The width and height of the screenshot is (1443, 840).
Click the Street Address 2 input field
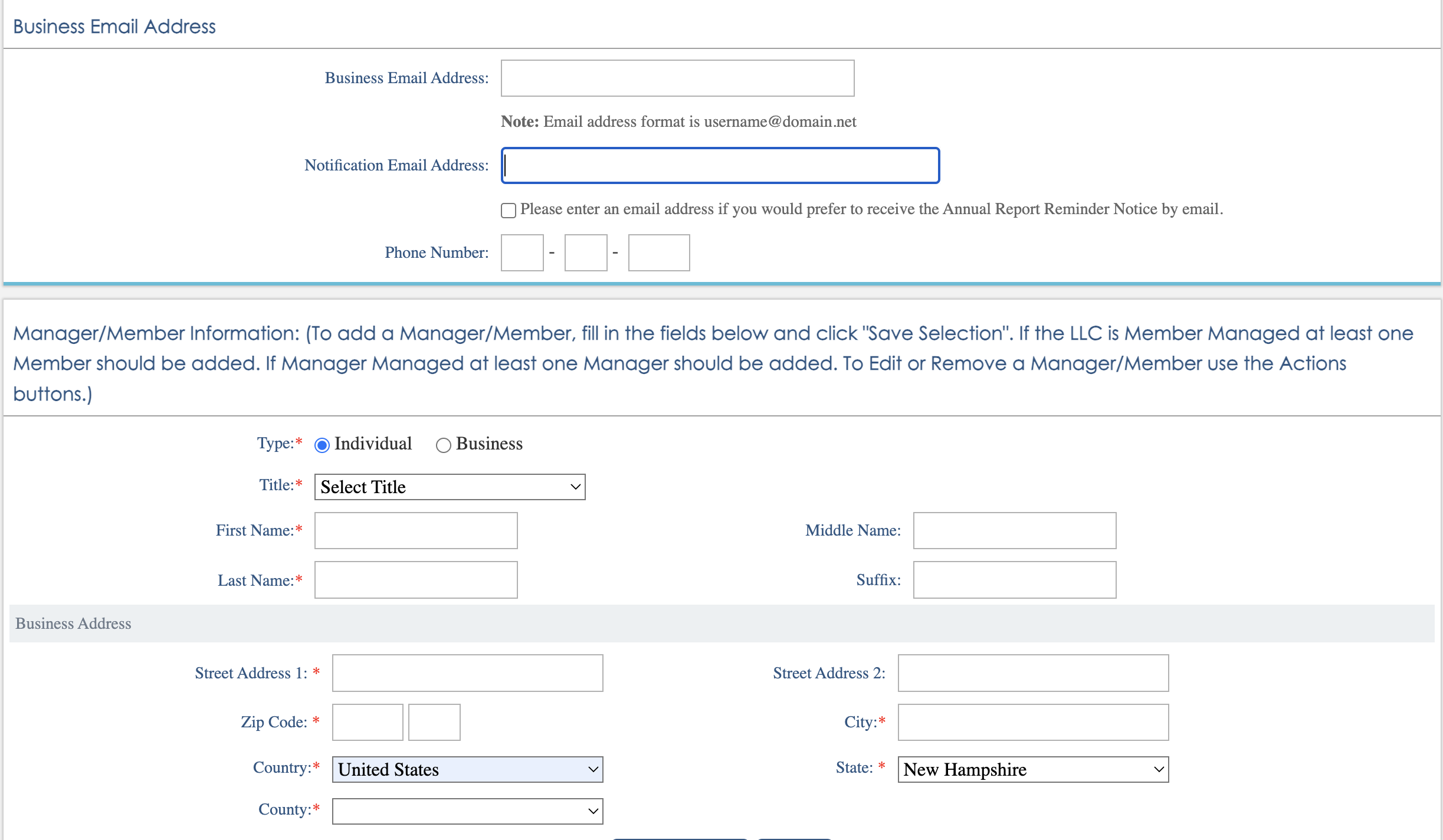1033,673
